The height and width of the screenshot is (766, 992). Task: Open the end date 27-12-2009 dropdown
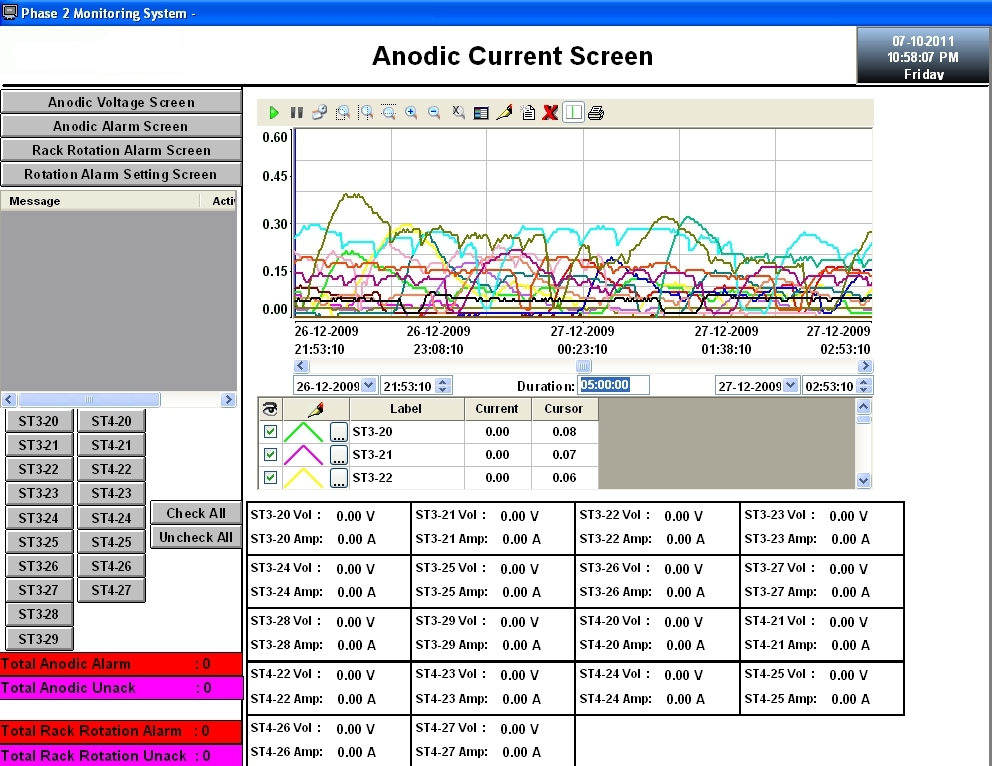[790, 386]
